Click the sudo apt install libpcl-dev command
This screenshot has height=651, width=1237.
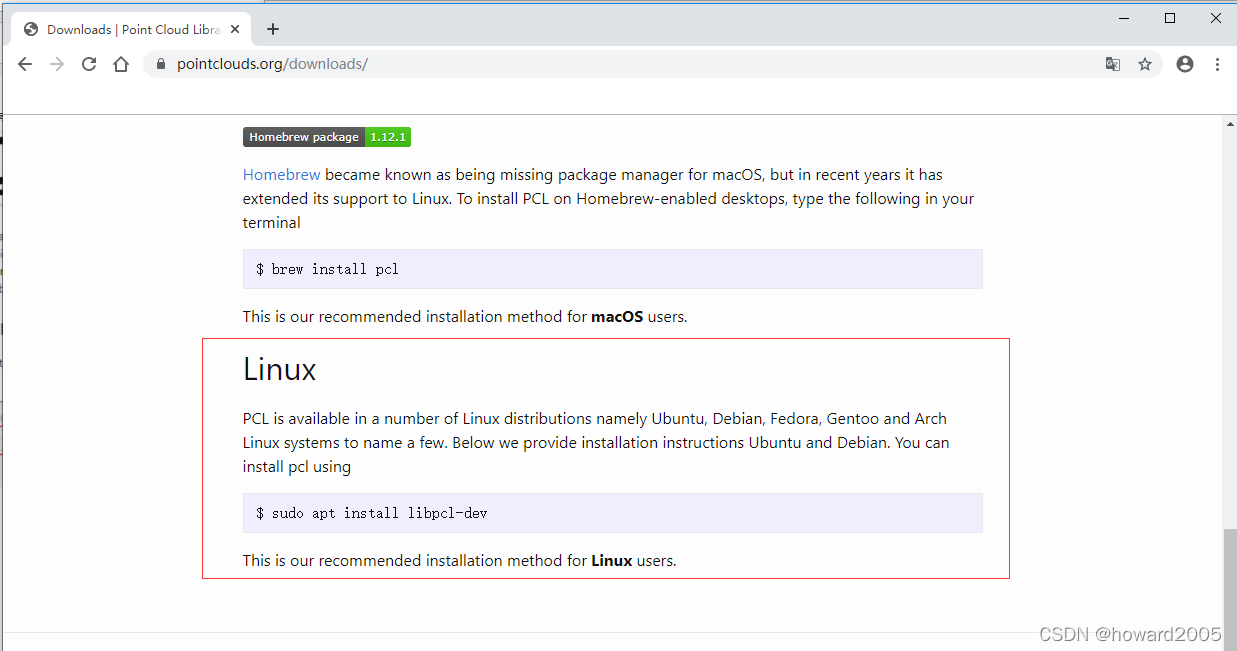point(613,513)
